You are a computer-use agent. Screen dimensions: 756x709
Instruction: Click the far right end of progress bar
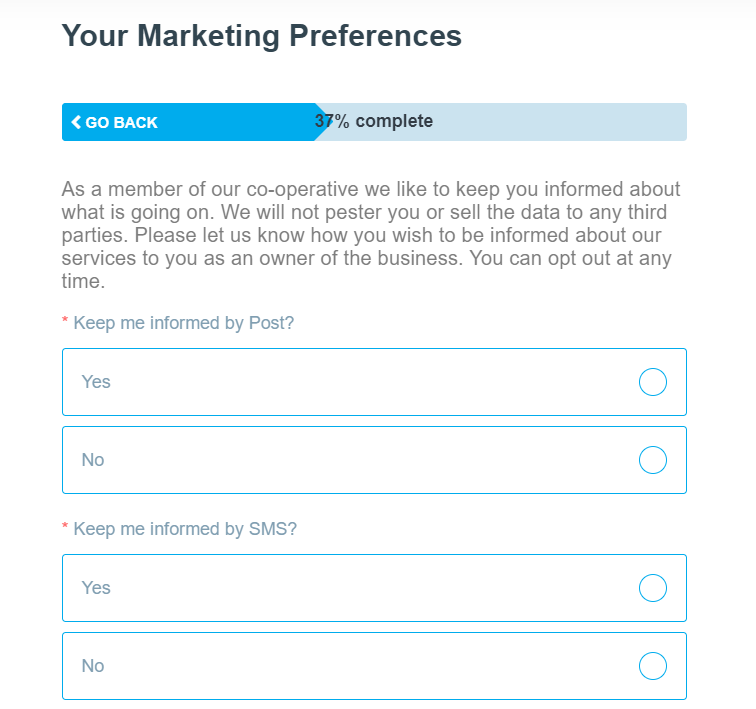click(682, 122)
